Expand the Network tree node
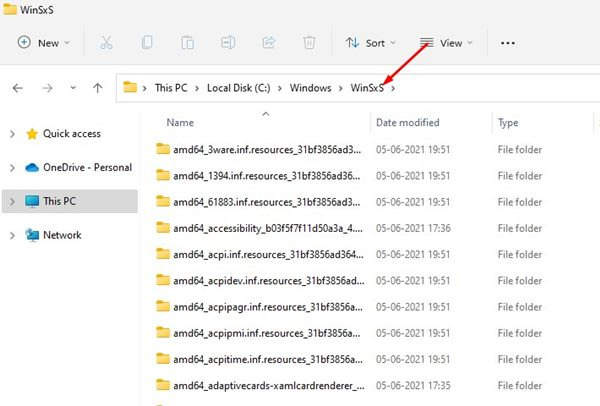 [x=12, y=235]
